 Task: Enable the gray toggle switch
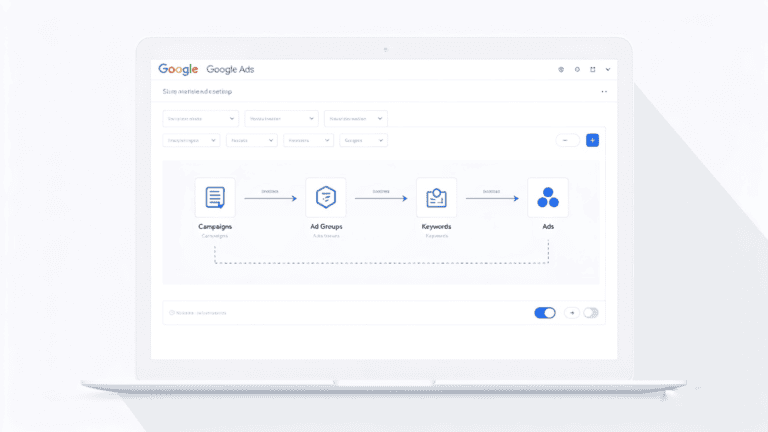tap(591, 313)
